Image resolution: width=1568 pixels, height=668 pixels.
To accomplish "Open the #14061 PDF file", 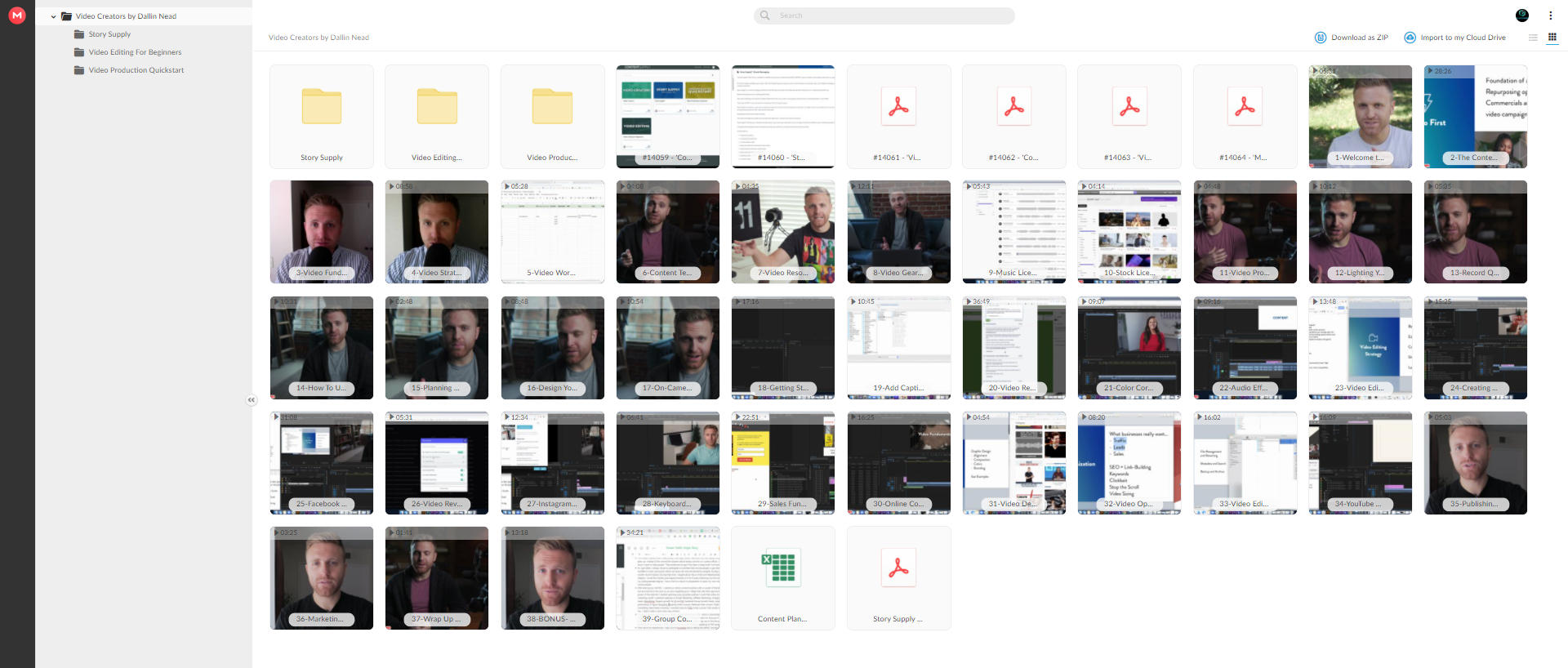I will [x=899, y=117].
